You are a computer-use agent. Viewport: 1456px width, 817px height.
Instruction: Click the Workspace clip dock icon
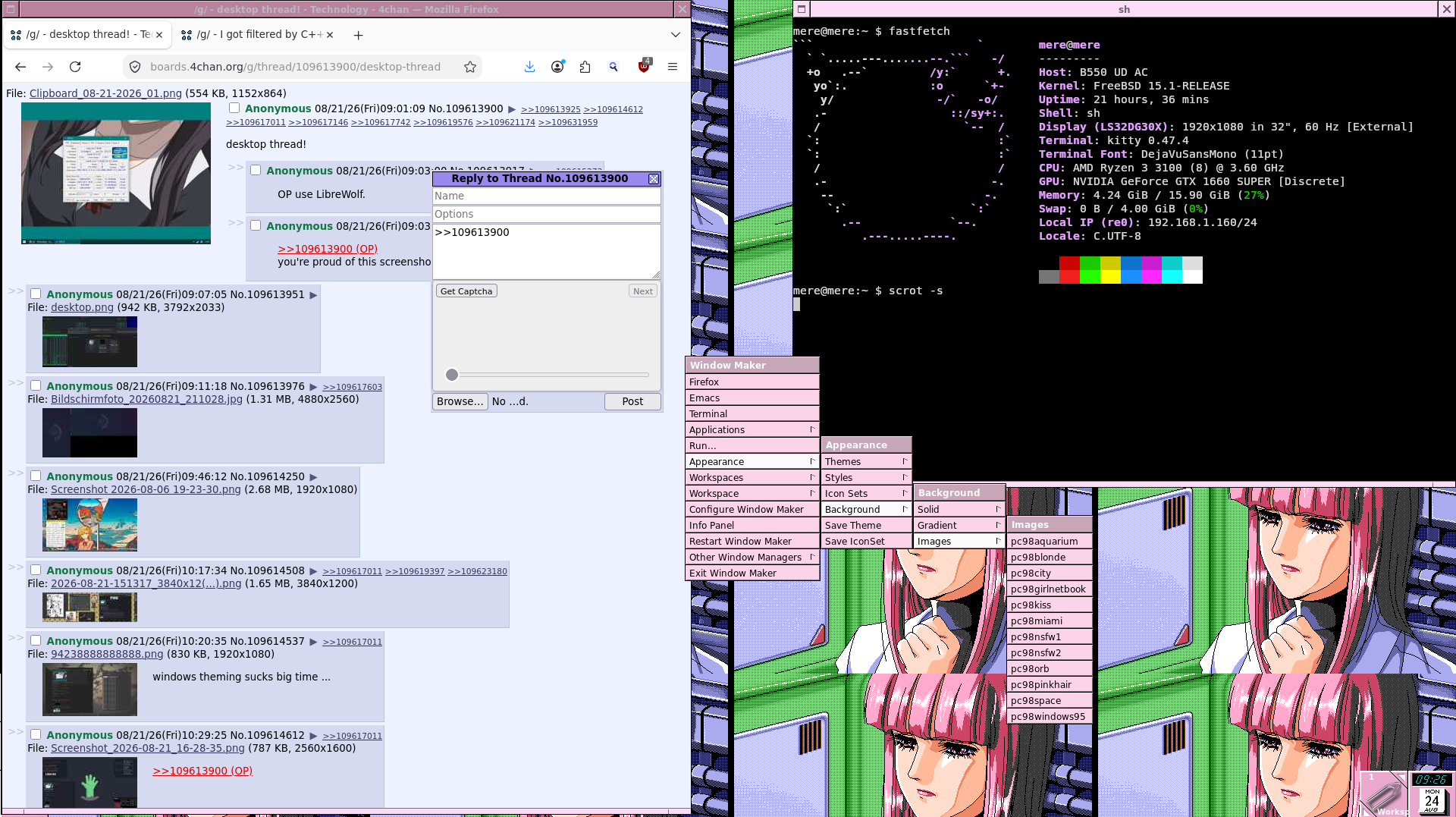(1382, 793)
